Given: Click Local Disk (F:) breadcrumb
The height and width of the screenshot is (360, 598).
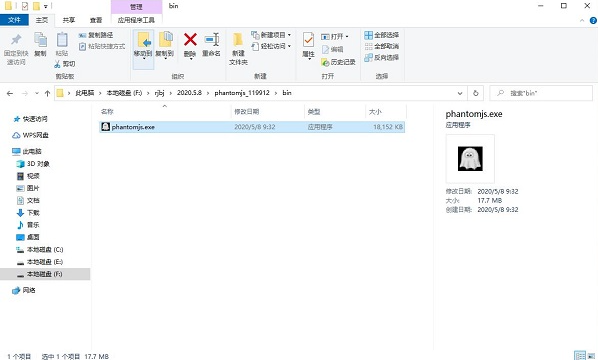Looking at the screenshot, I should [x=124, y=93].
